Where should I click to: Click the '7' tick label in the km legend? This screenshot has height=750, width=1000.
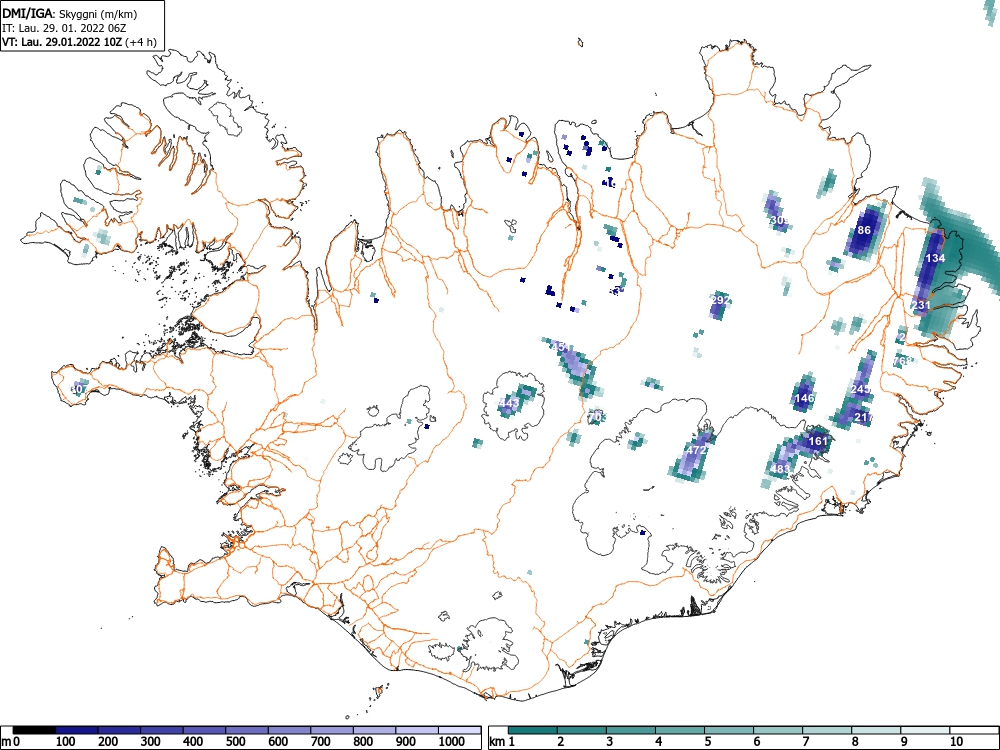(x=805, y=742)
